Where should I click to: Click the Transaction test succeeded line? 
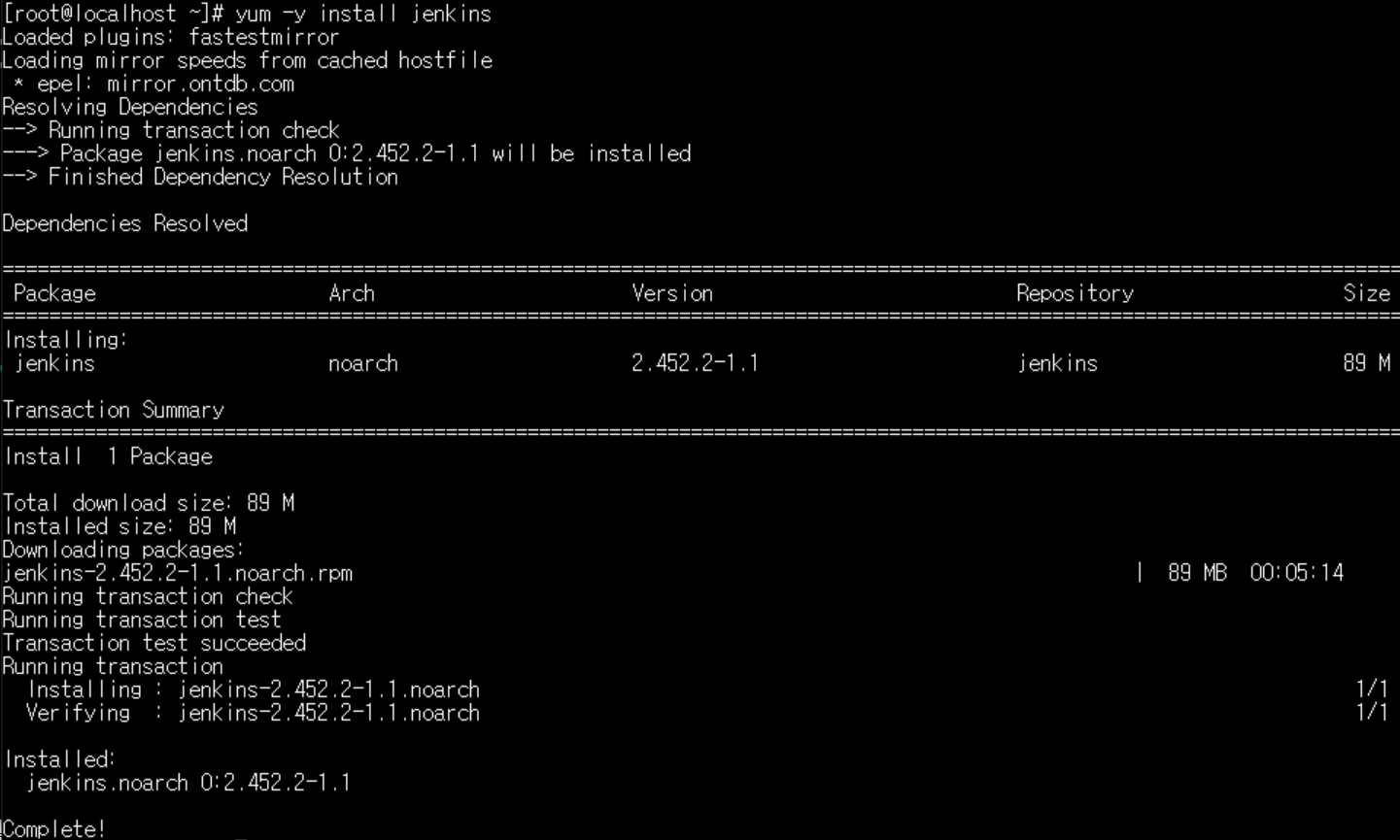coord(154,643)
